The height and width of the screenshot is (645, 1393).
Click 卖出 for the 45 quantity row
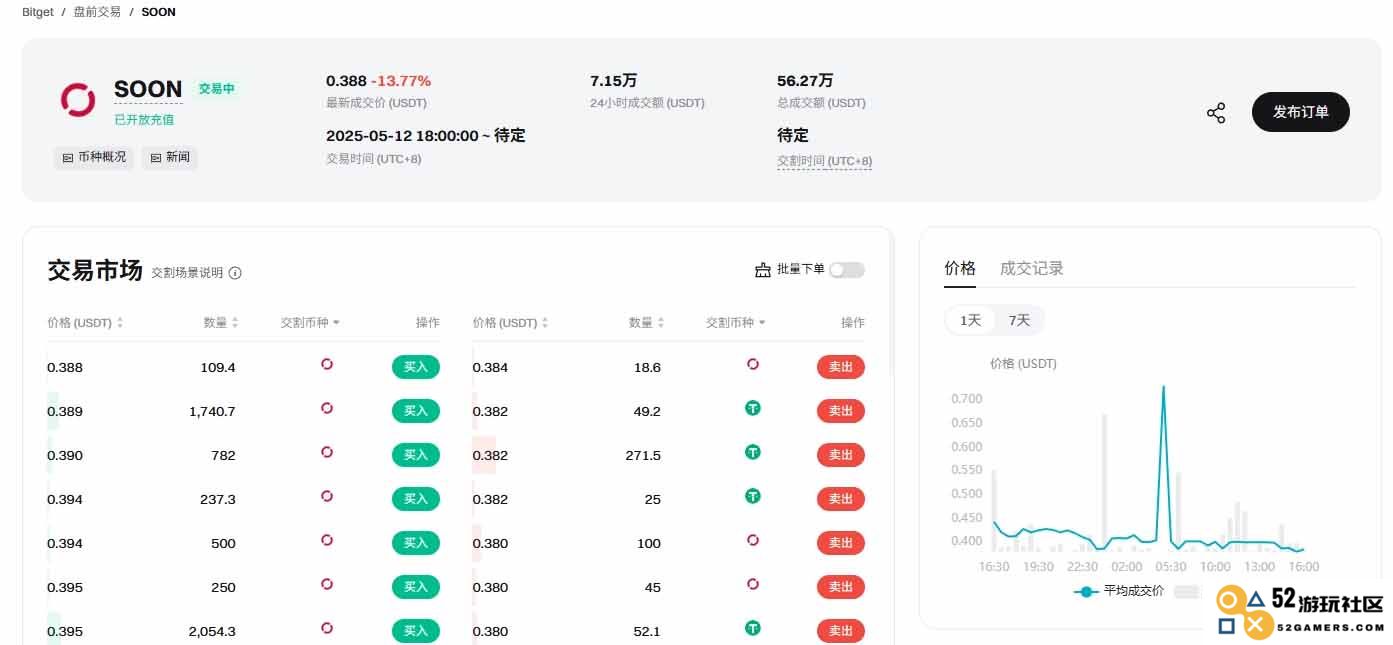[841, 587]
